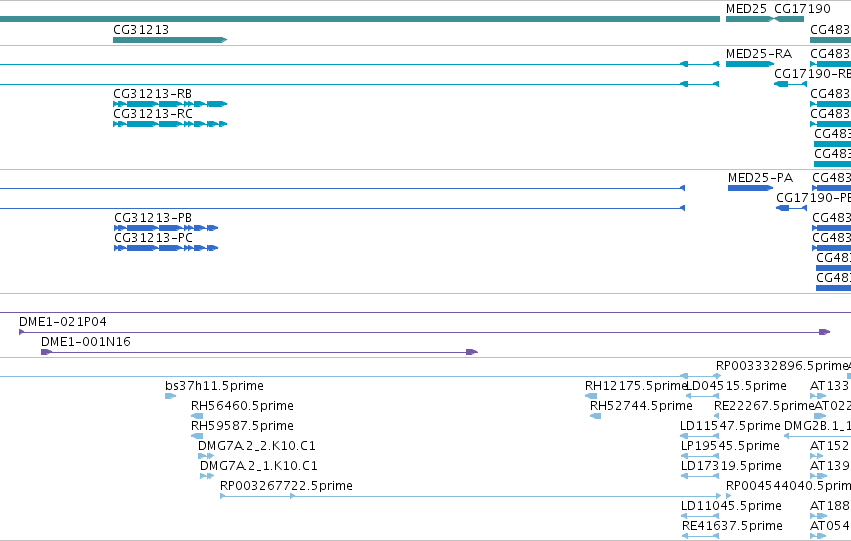
Task: Click the CG31213-PC protein glyph
Action: (x=166, y=248)
